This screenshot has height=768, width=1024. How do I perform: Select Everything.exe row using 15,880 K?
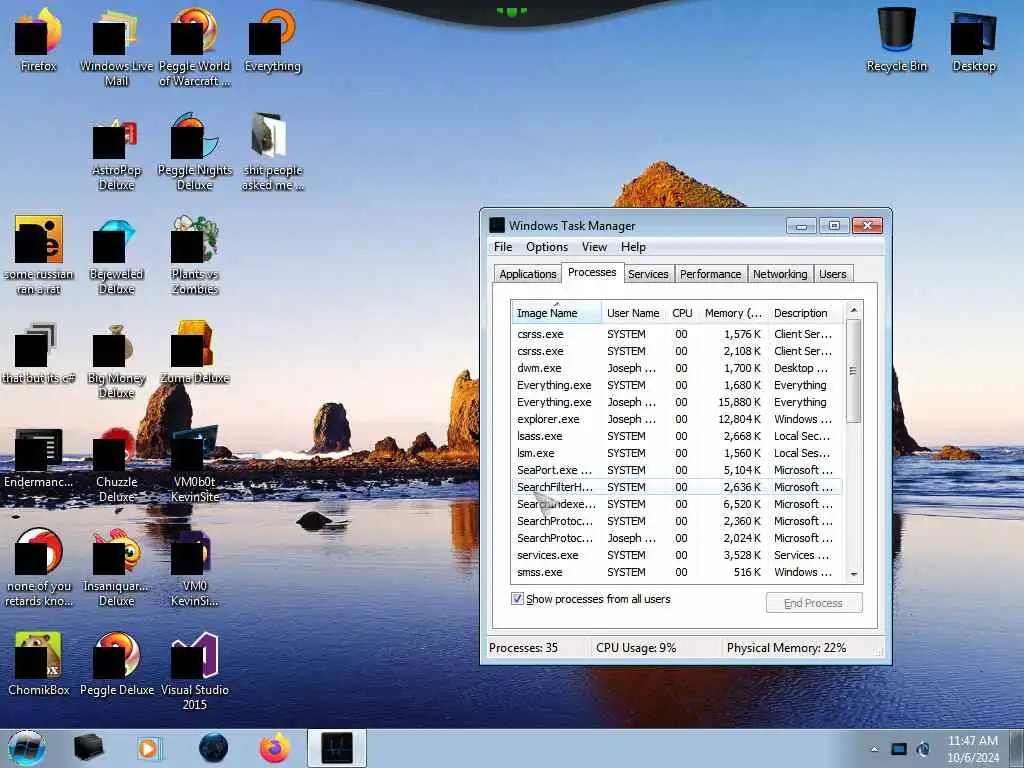pos(677,402)
